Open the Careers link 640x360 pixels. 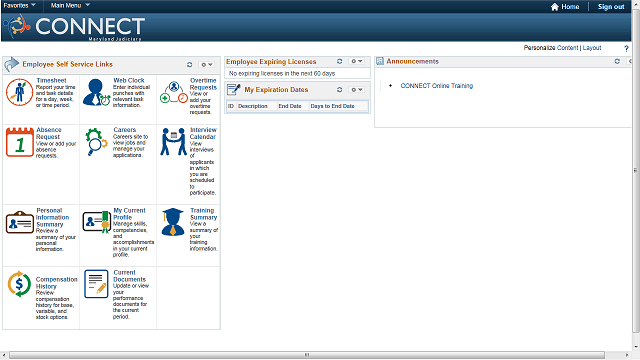click(x=124, y=130)
